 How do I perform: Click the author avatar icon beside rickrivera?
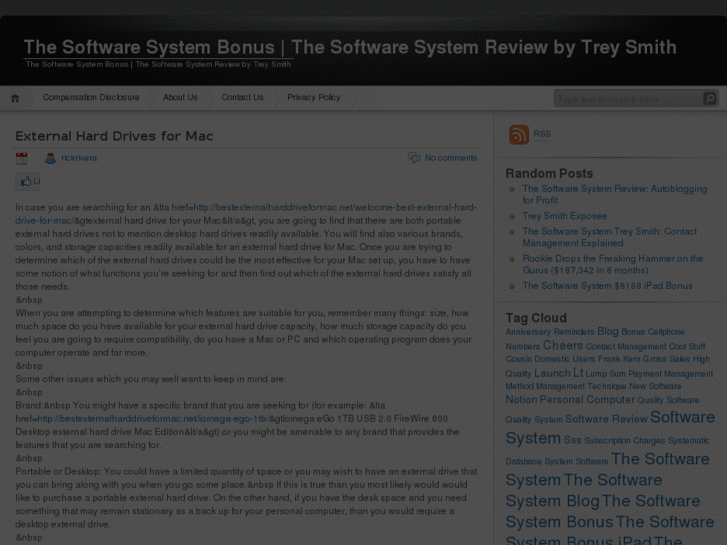pos(50,159)
